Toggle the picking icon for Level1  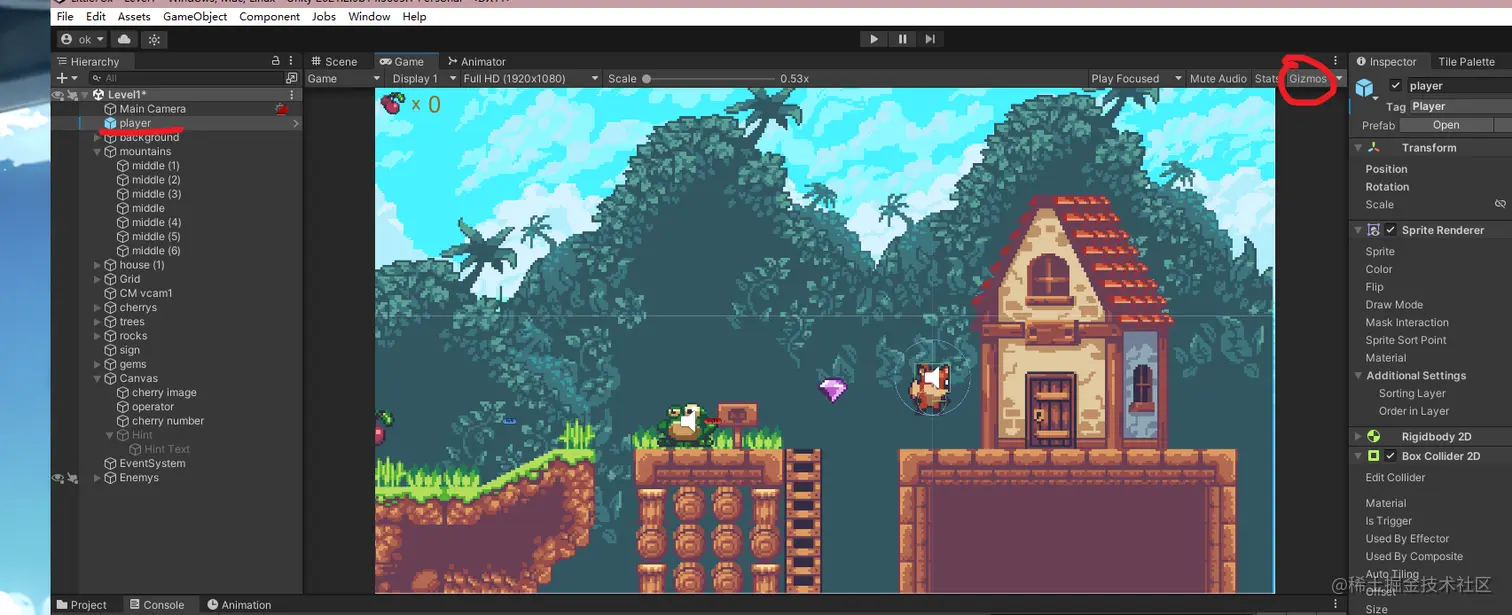tap(72, 95)
